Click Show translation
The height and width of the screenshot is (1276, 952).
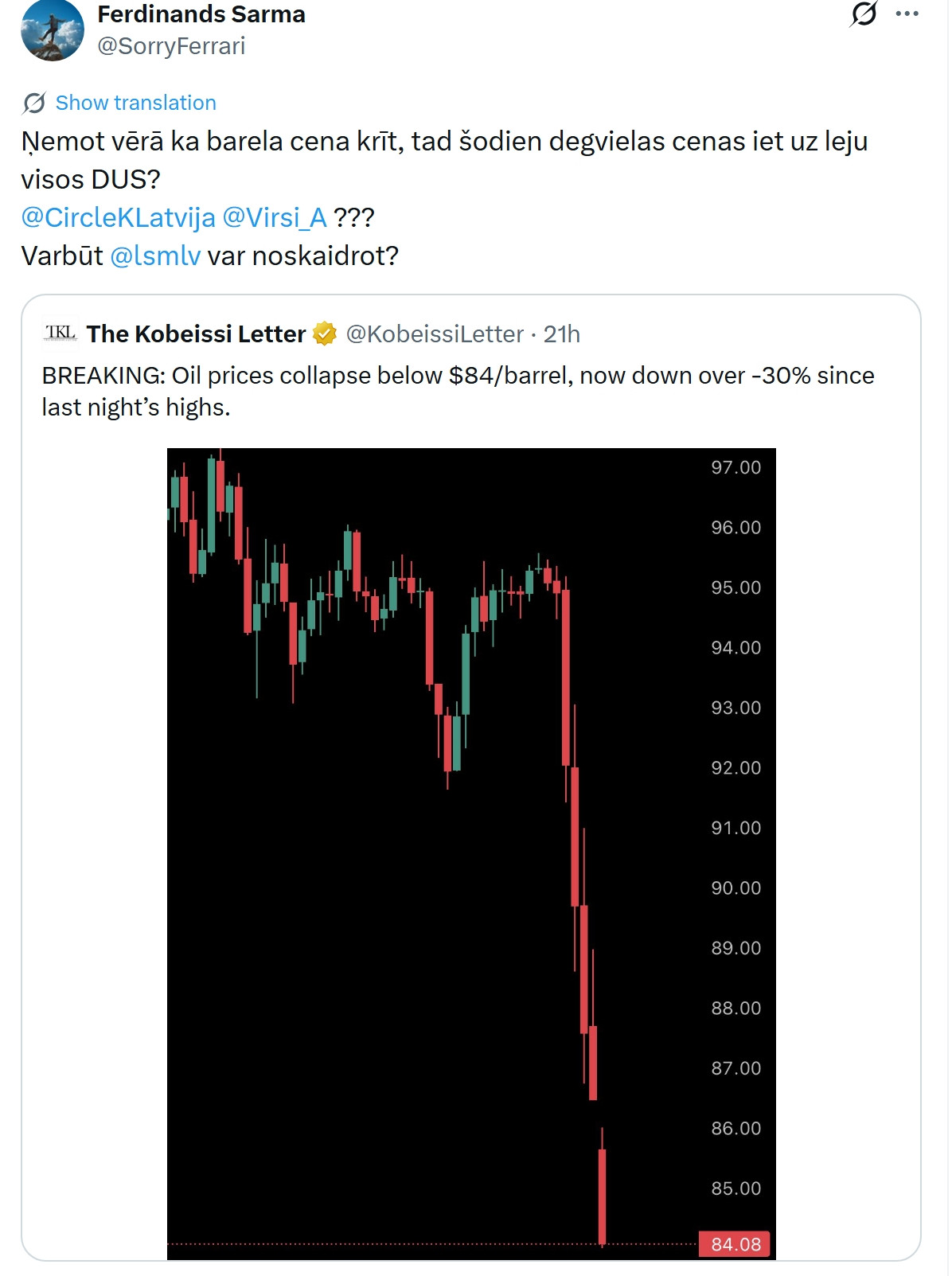click(135, 103)
